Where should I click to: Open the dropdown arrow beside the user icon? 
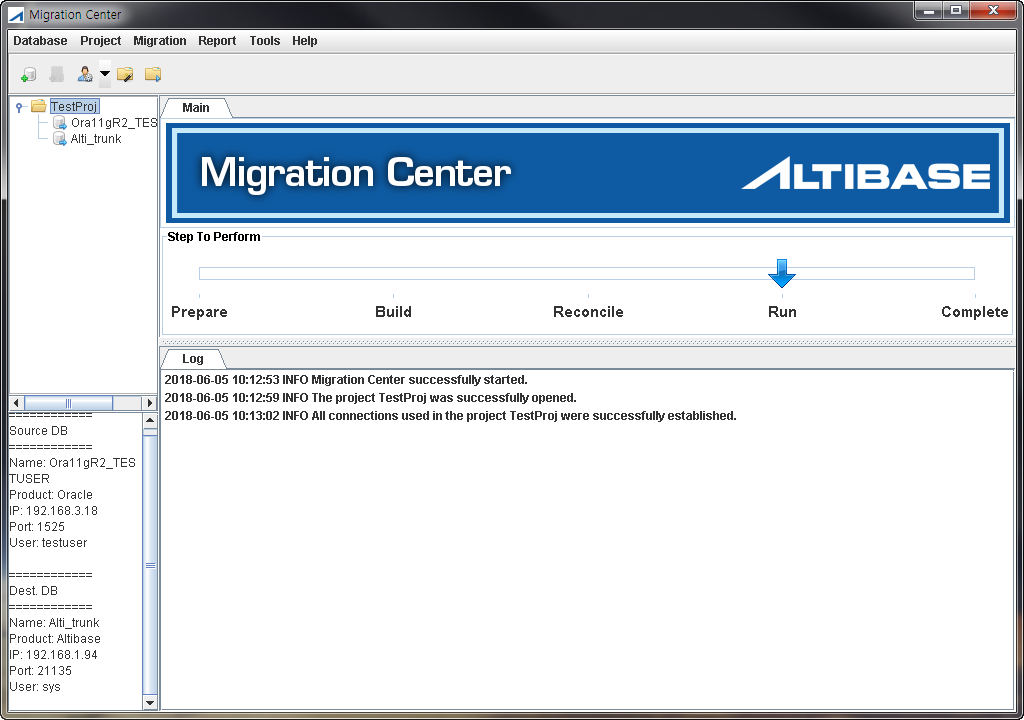point(104,74)
